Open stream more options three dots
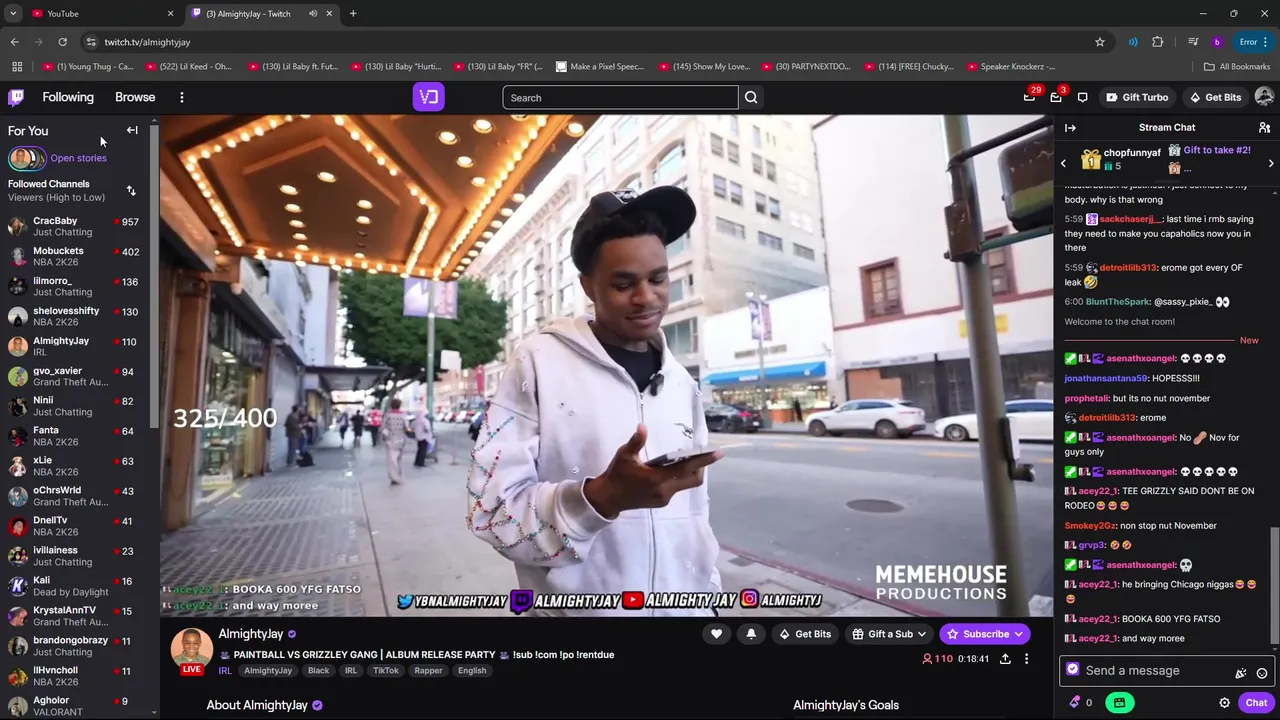This screenshot has width=1280, height=720. 1026,659
